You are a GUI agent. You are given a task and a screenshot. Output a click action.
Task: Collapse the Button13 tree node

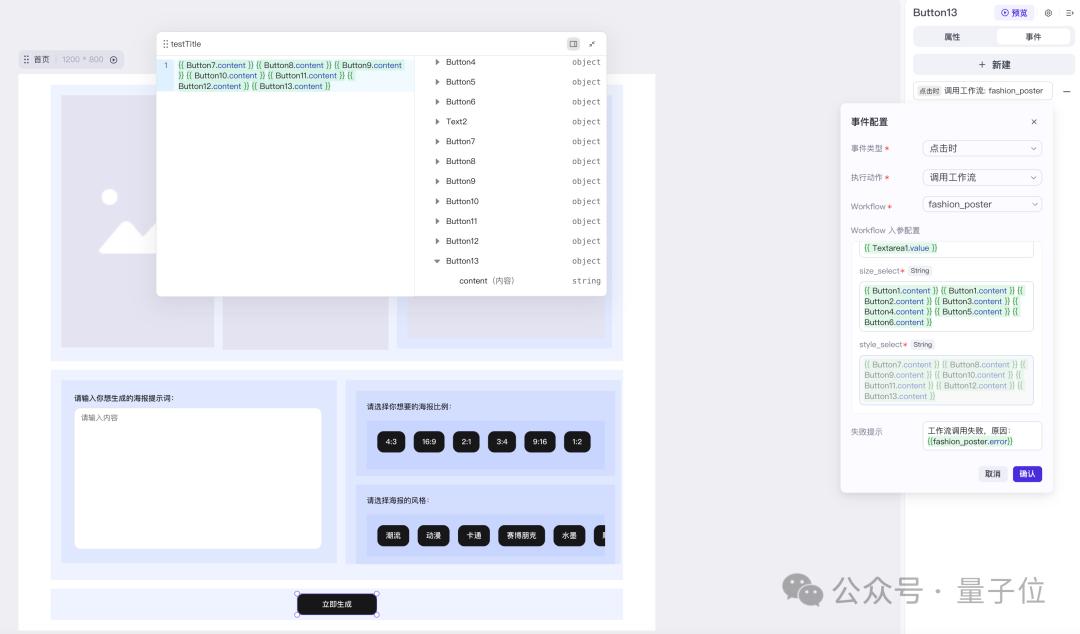point(437,261)
